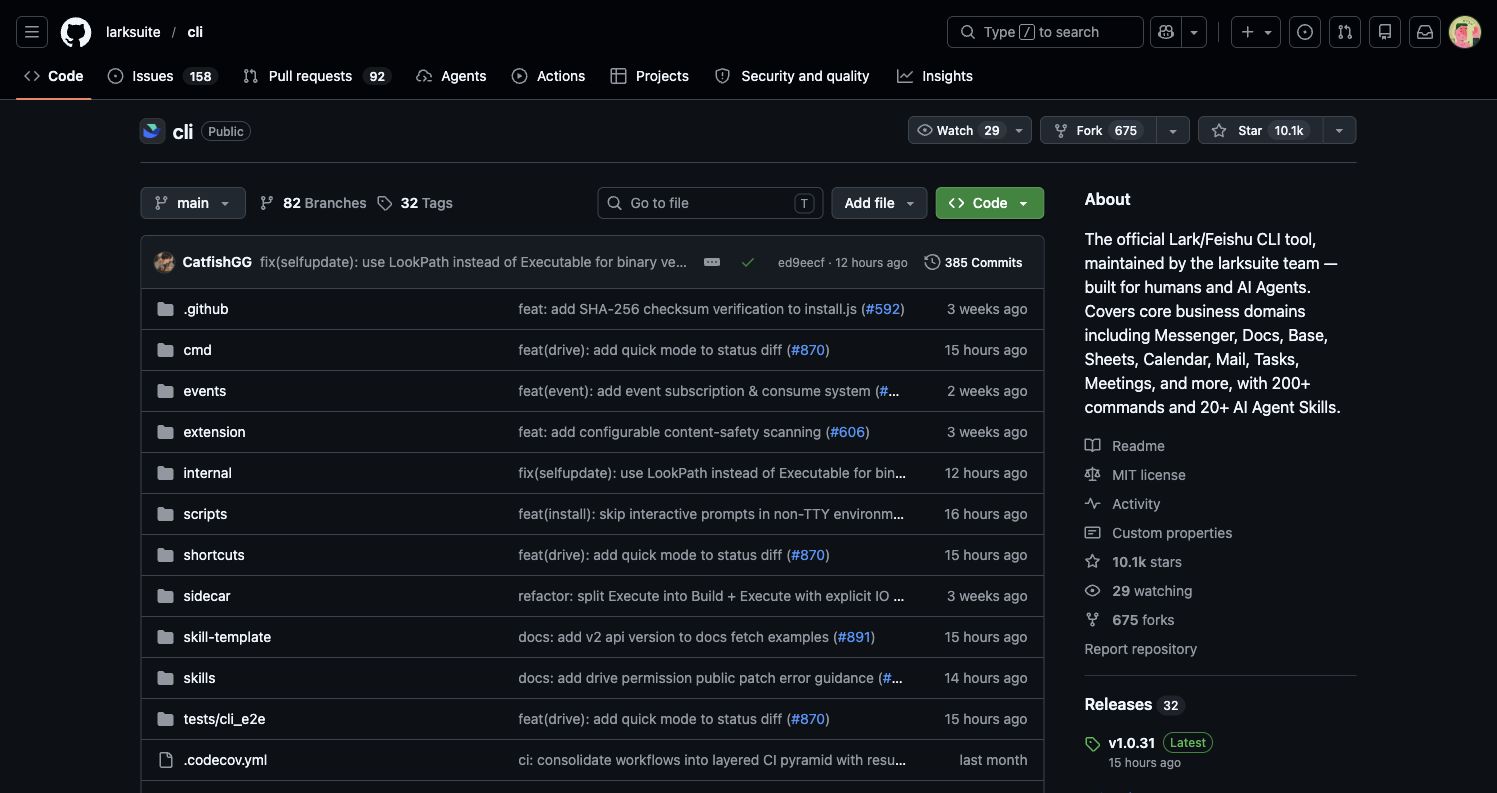Open the skill-template folder
The image size is (1497, 793).
click(x=227, y=637)
